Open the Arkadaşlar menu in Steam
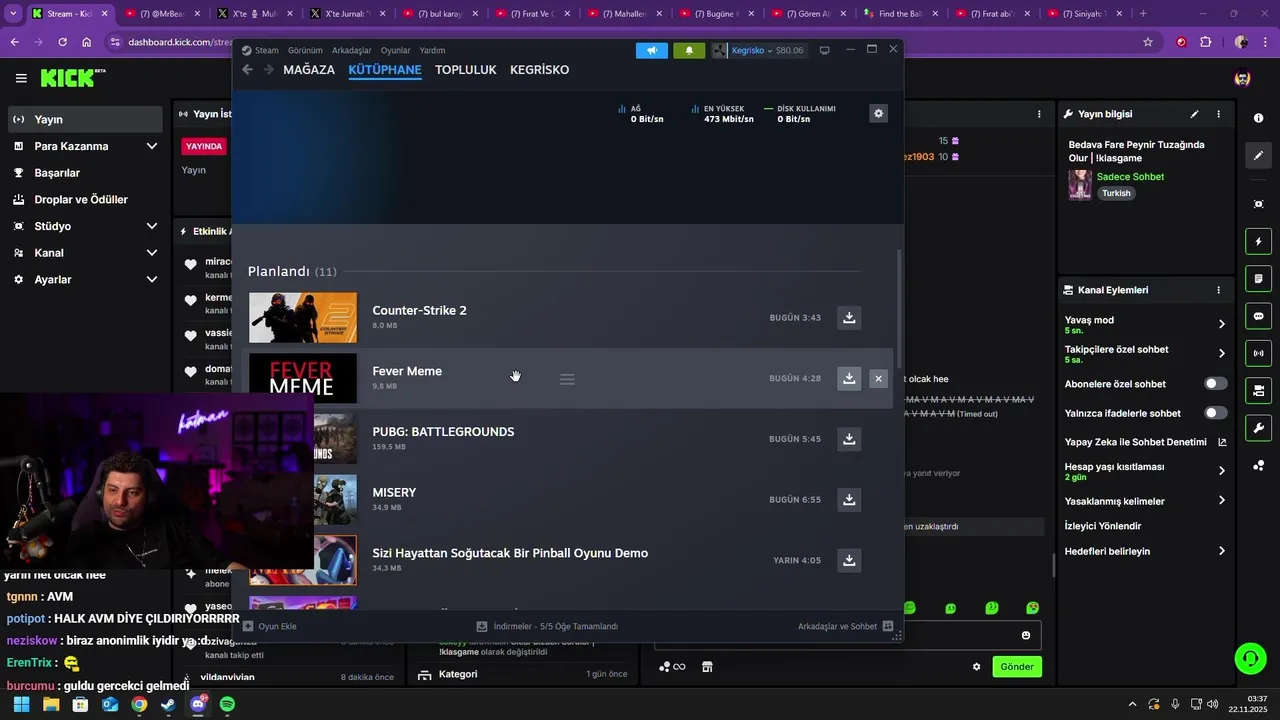Screen dimensions: 1280x720 point(352,50)
